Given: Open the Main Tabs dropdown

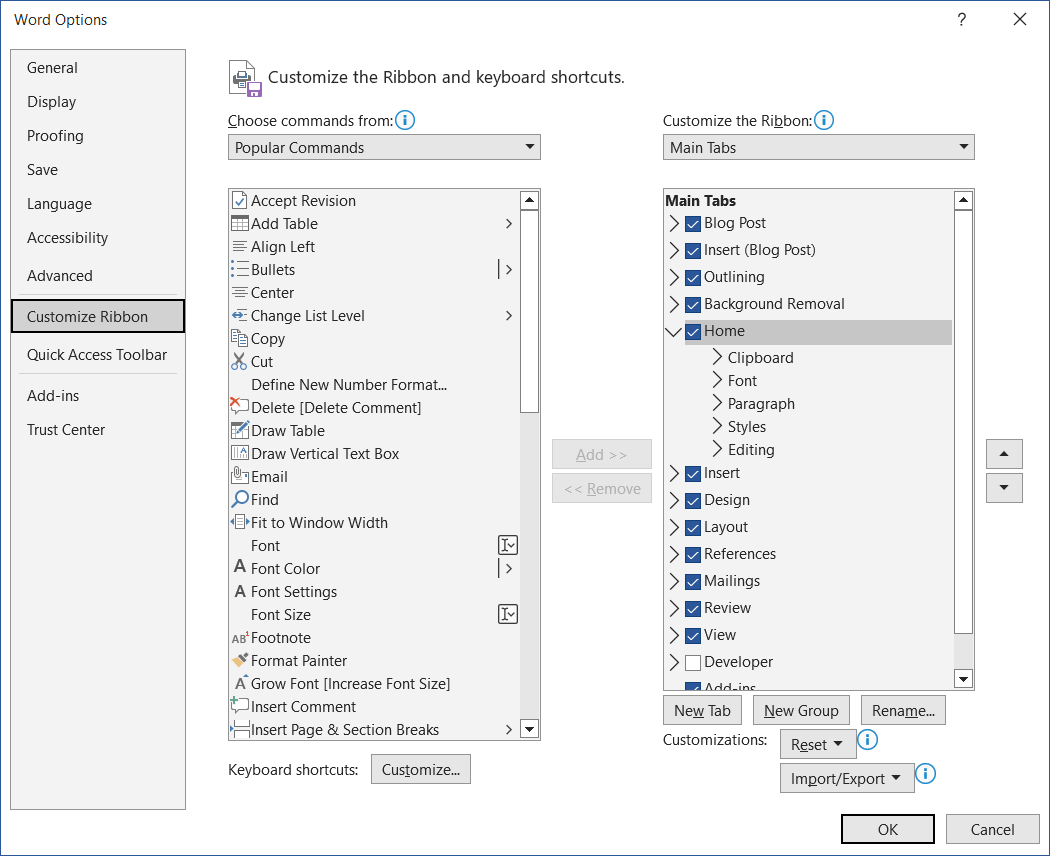Looking at the screenshot, I should (x=818, y=147).
